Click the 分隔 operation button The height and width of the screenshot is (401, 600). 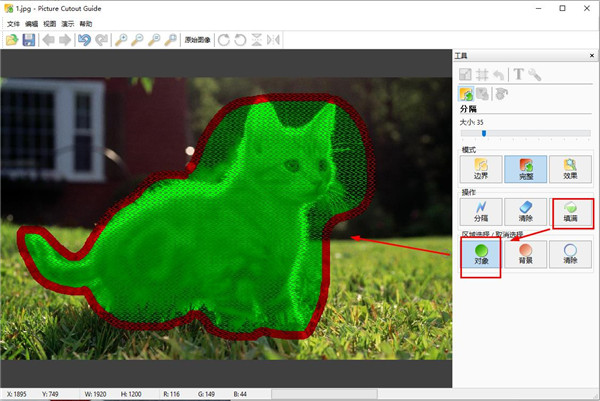click(x=479, y=210)
